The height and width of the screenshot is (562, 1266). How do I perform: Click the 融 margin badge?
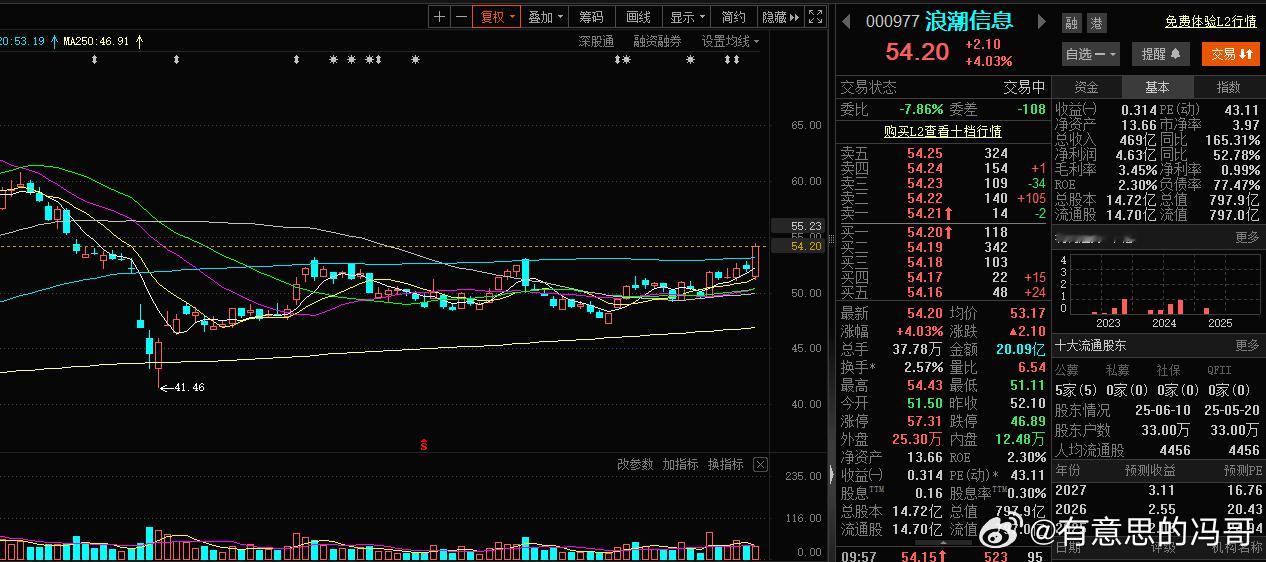click(x=1072, y=23)
